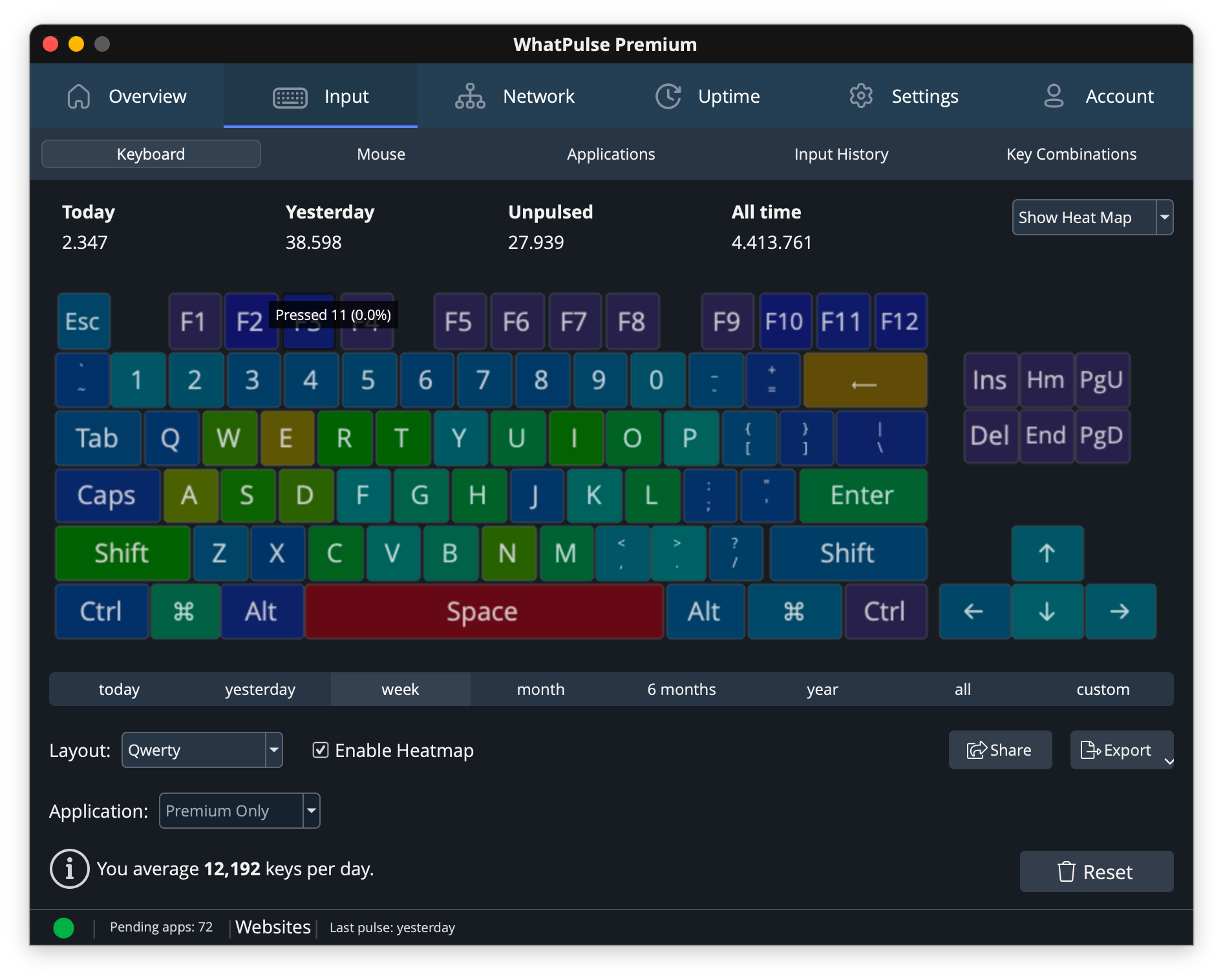Click Websites in the status bar

tap(273, 927)
